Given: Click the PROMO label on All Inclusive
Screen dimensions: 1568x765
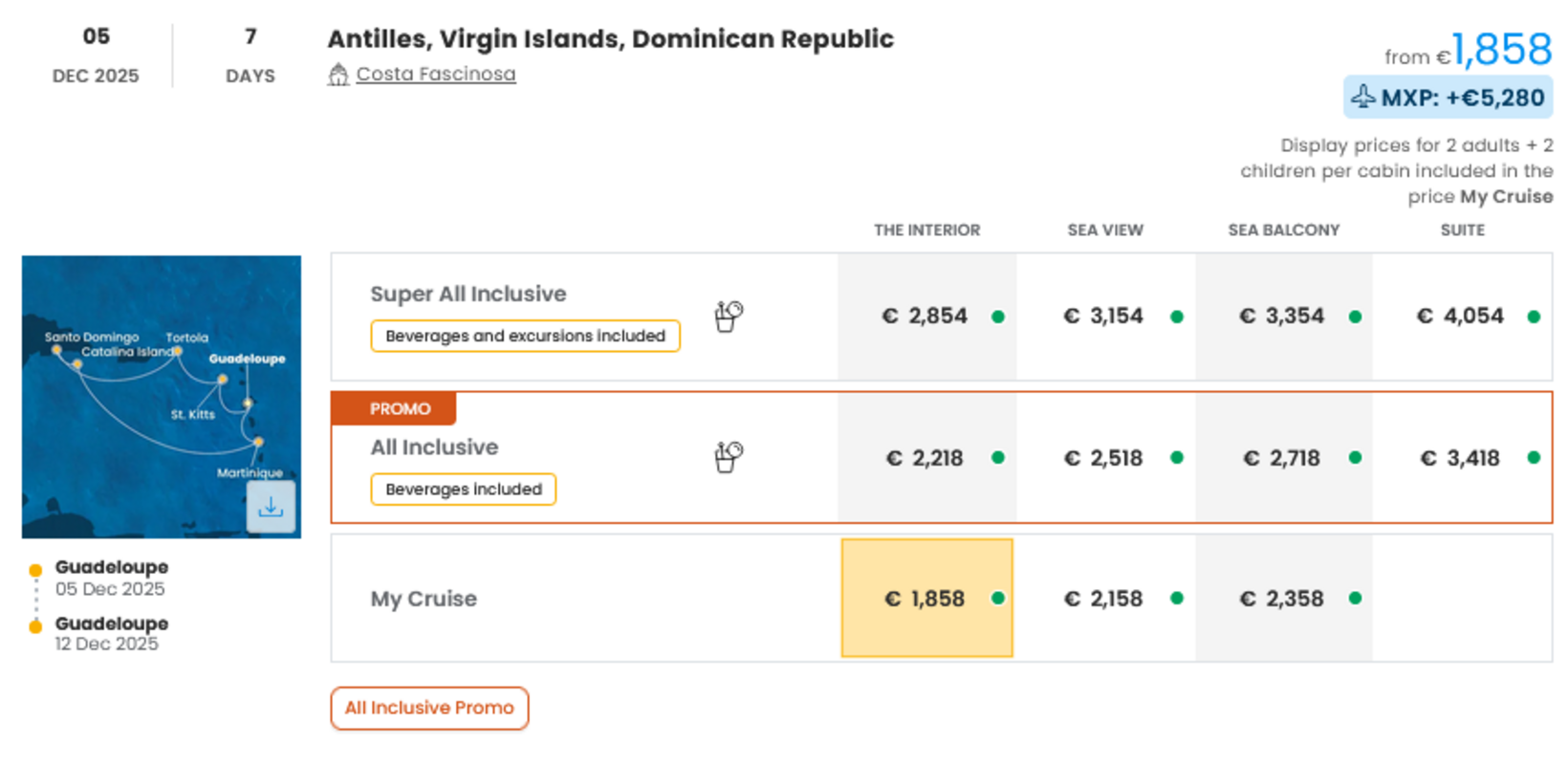Looking at the screenshot, I should [x=400, y=408].
